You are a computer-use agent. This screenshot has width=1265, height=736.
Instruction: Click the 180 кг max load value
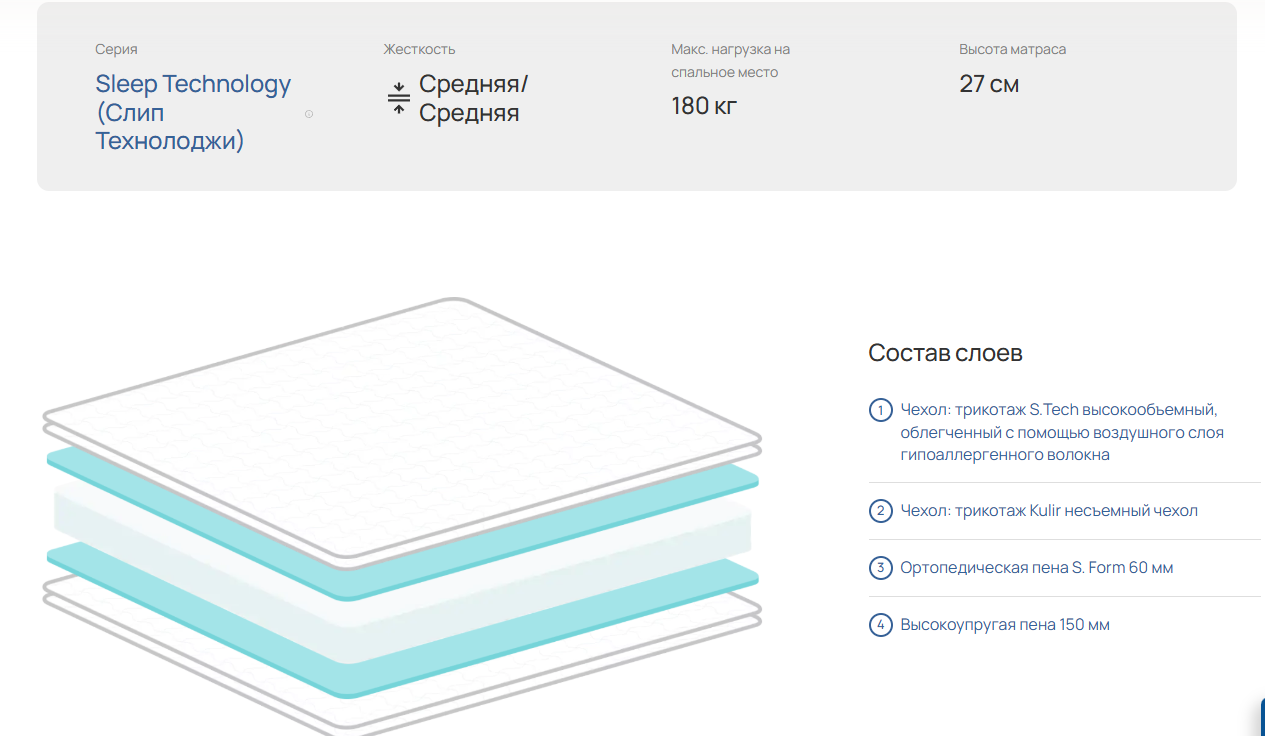[704, 106]
